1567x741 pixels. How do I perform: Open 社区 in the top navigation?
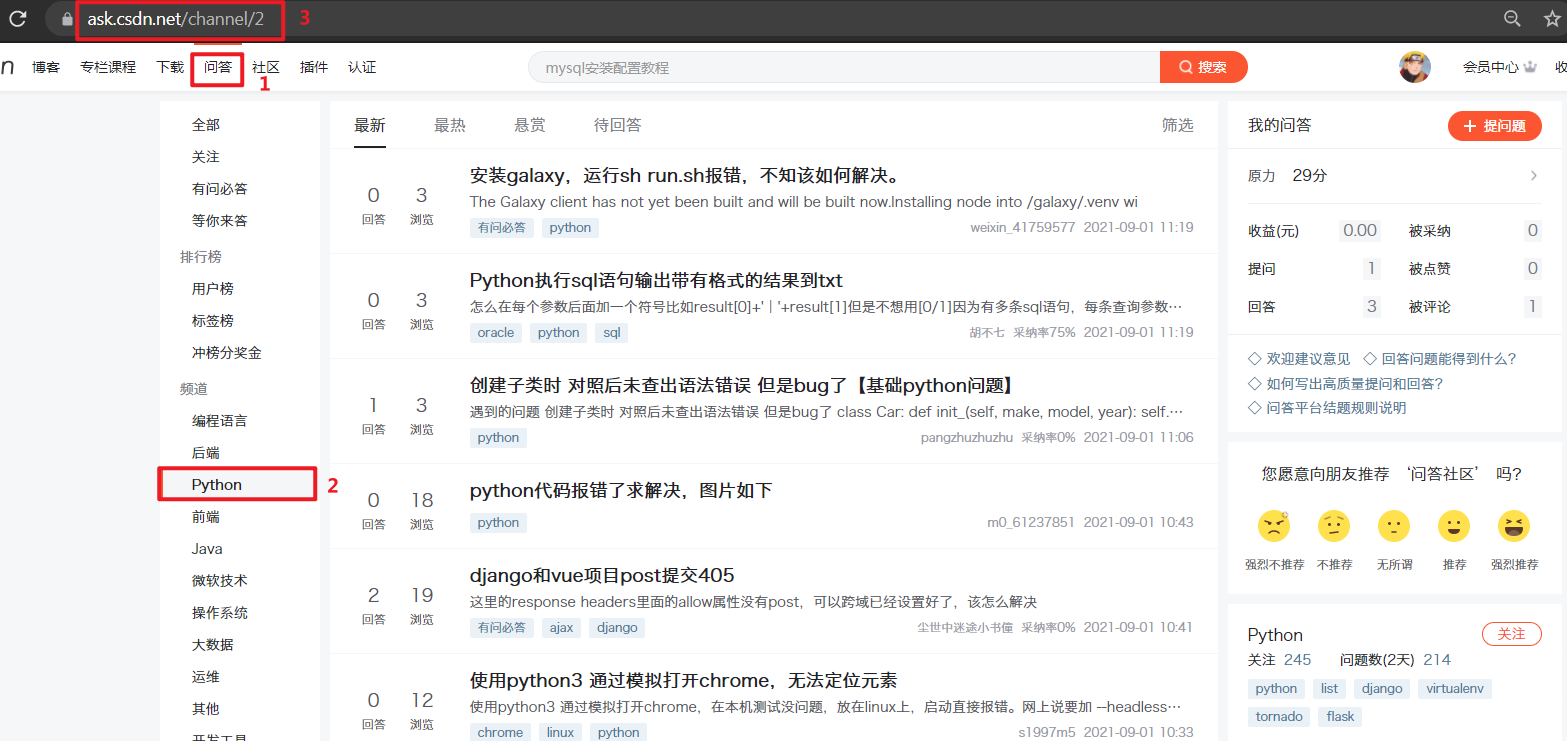coord(266,67)
